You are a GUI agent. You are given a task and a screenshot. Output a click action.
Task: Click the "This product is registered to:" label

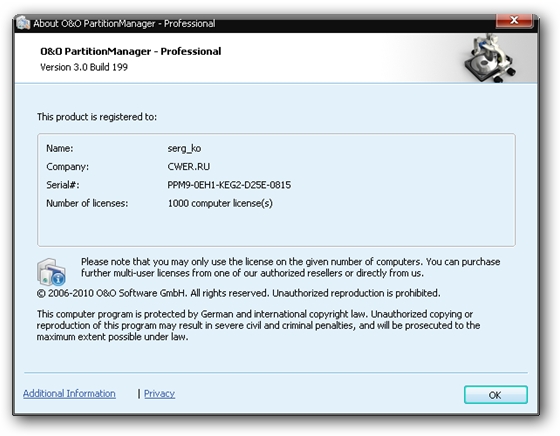97,117
